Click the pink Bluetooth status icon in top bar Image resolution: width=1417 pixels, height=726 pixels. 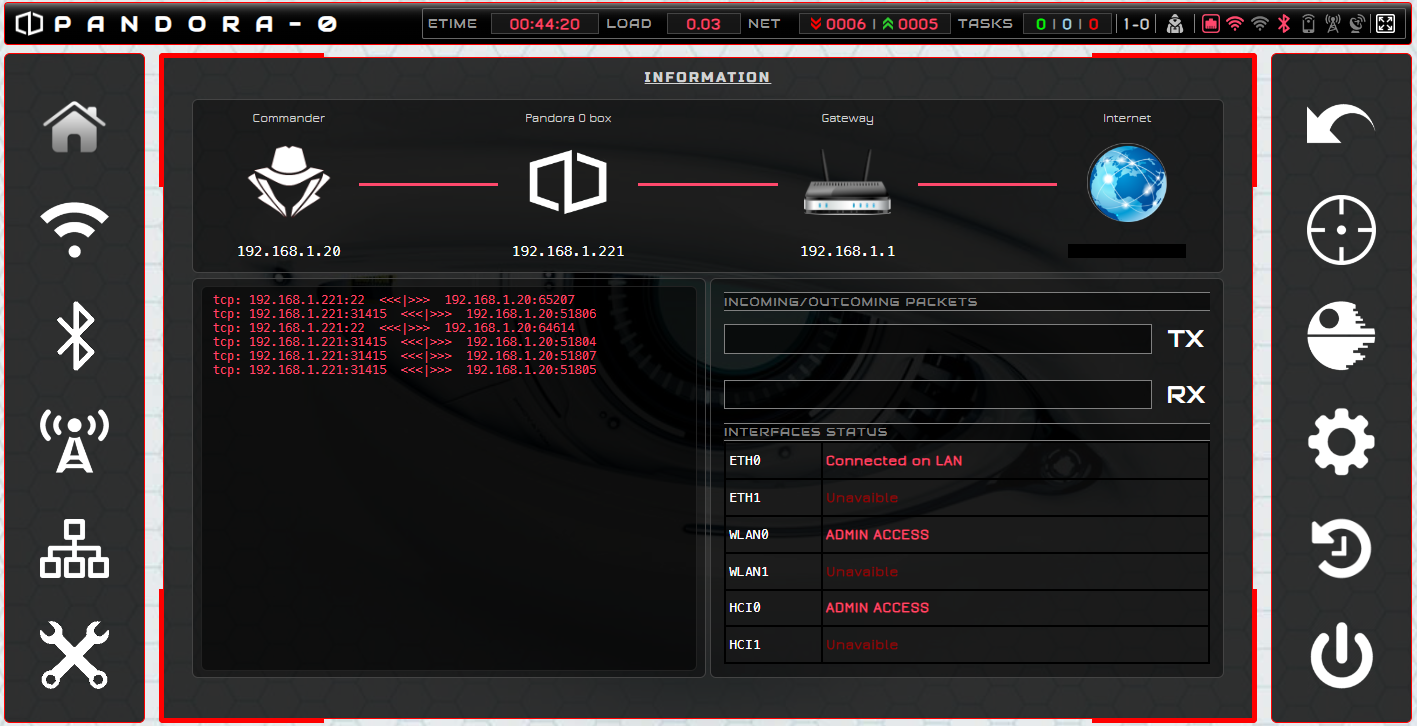click(1285, 24)
